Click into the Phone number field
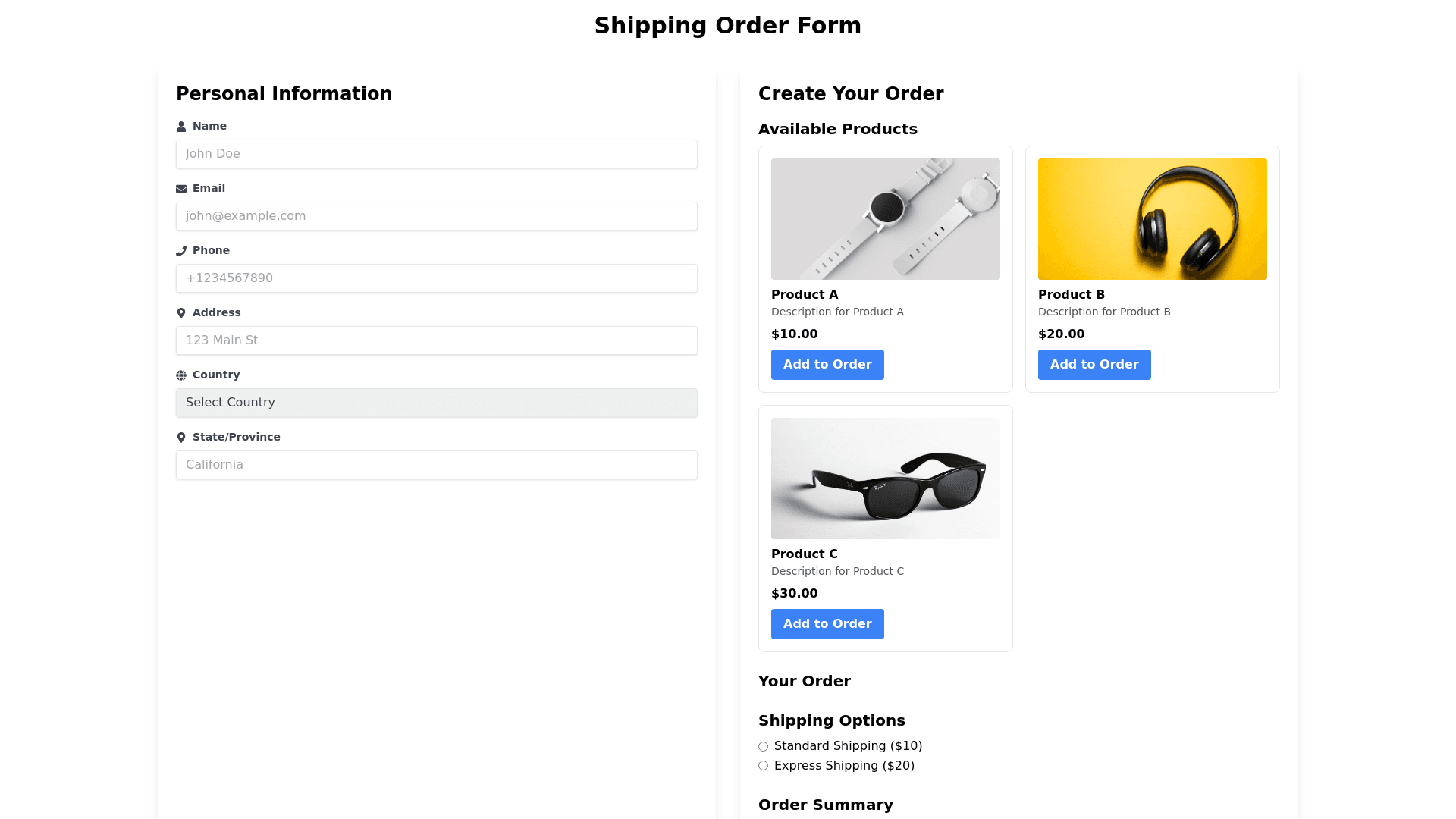The height and width of the screenshot is (819, 1456). pos(437,278)
